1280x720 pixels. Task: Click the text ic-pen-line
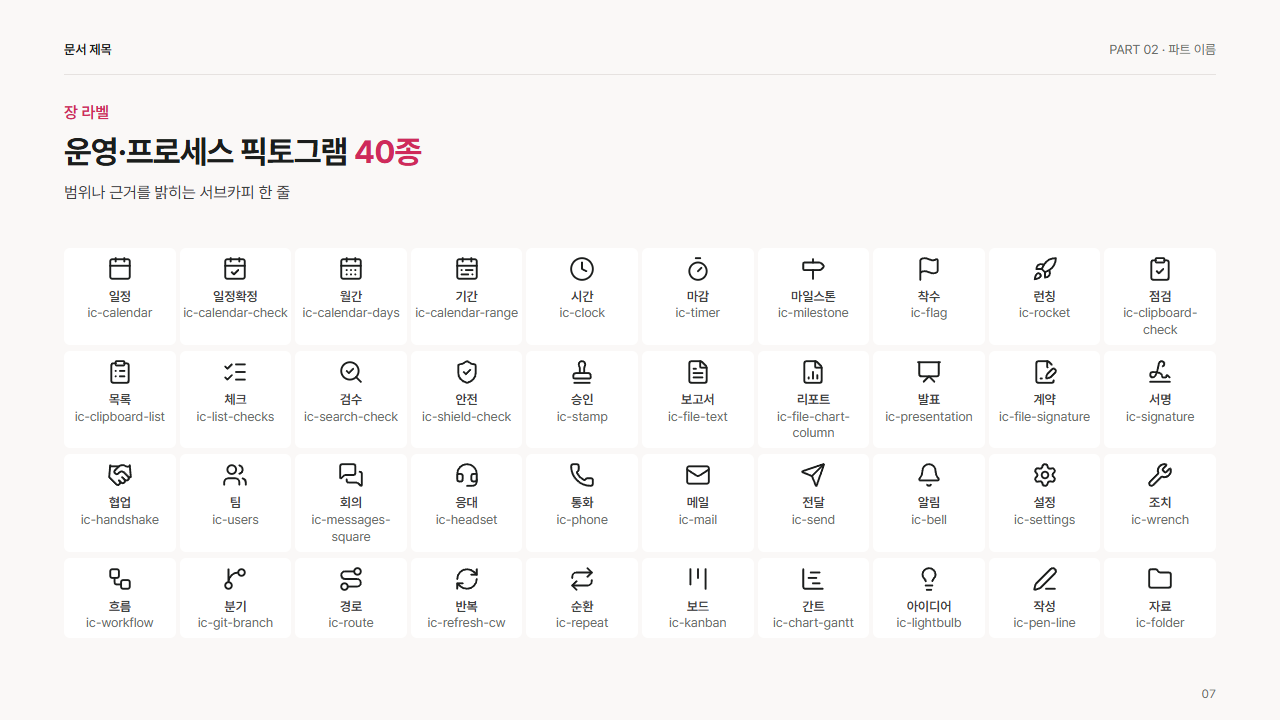click(x=1045, y=623)
